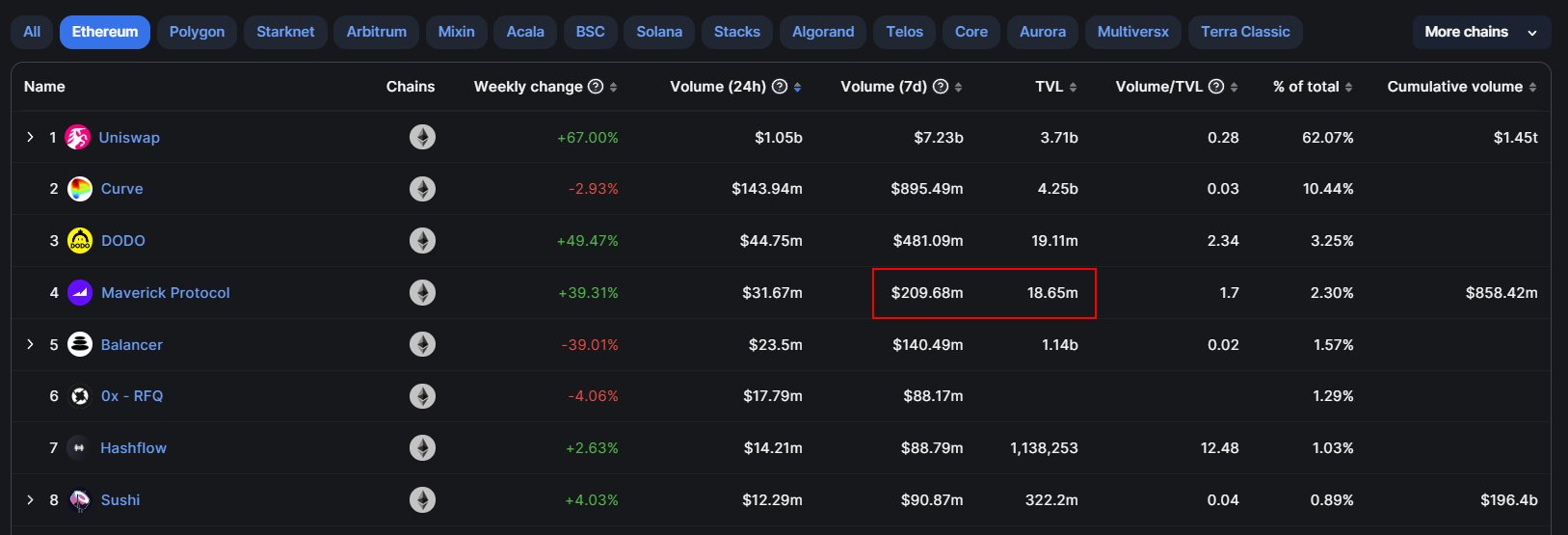Click the Ethereum chain icon in Sushi row
Viewport: 1568px width, 535px height.
(x=422, y=500)
